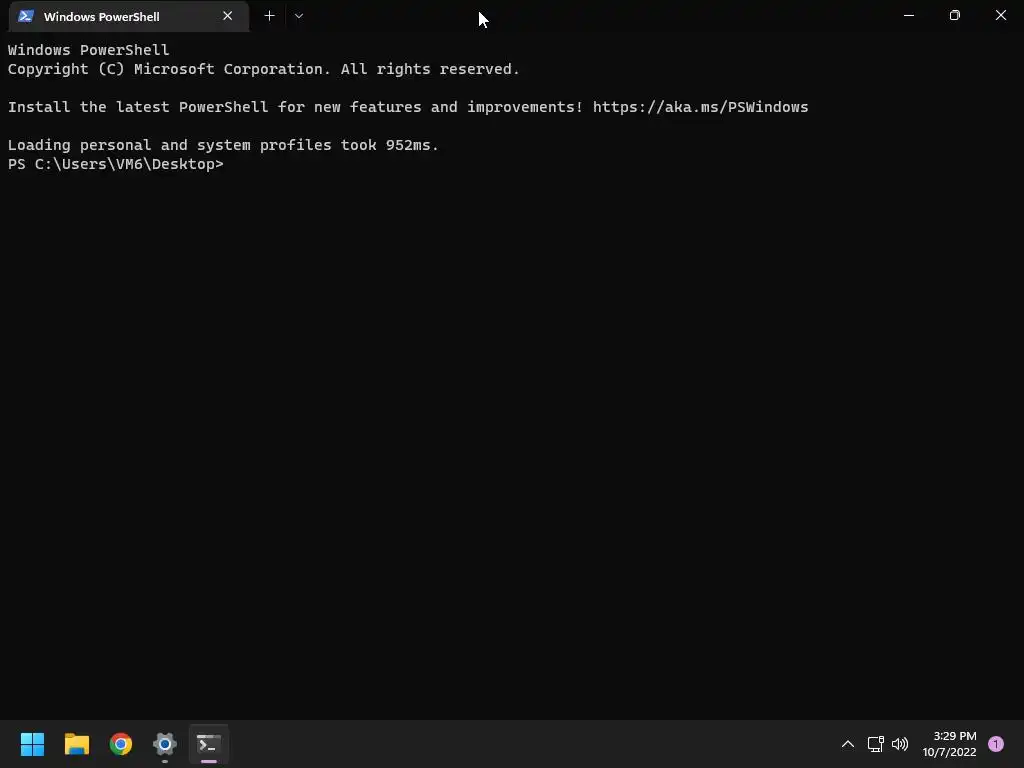Select the Windows PowerShell tab
This screenshot has width=1024, height=768.
(x=129, y=16)
